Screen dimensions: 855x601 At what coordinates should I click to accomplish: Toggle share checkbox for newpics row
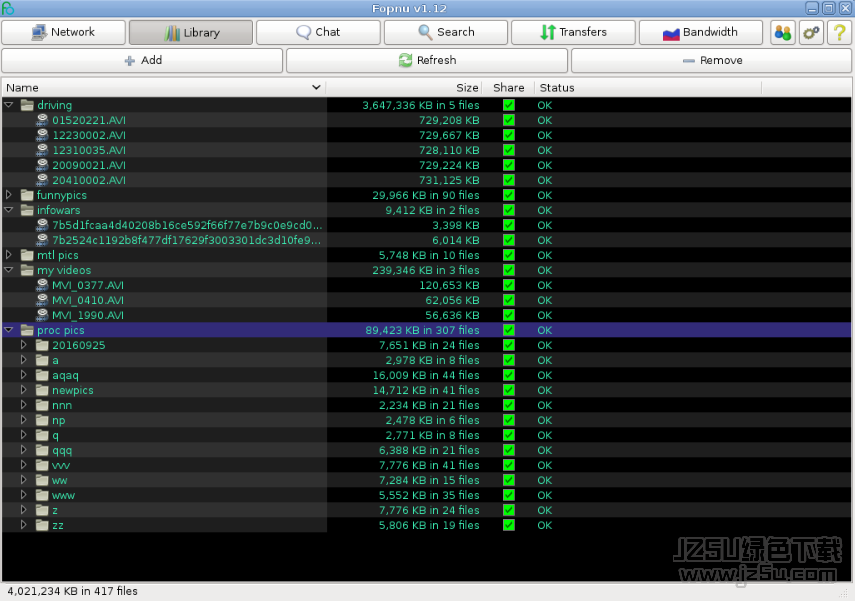click(x=509, y=390)
